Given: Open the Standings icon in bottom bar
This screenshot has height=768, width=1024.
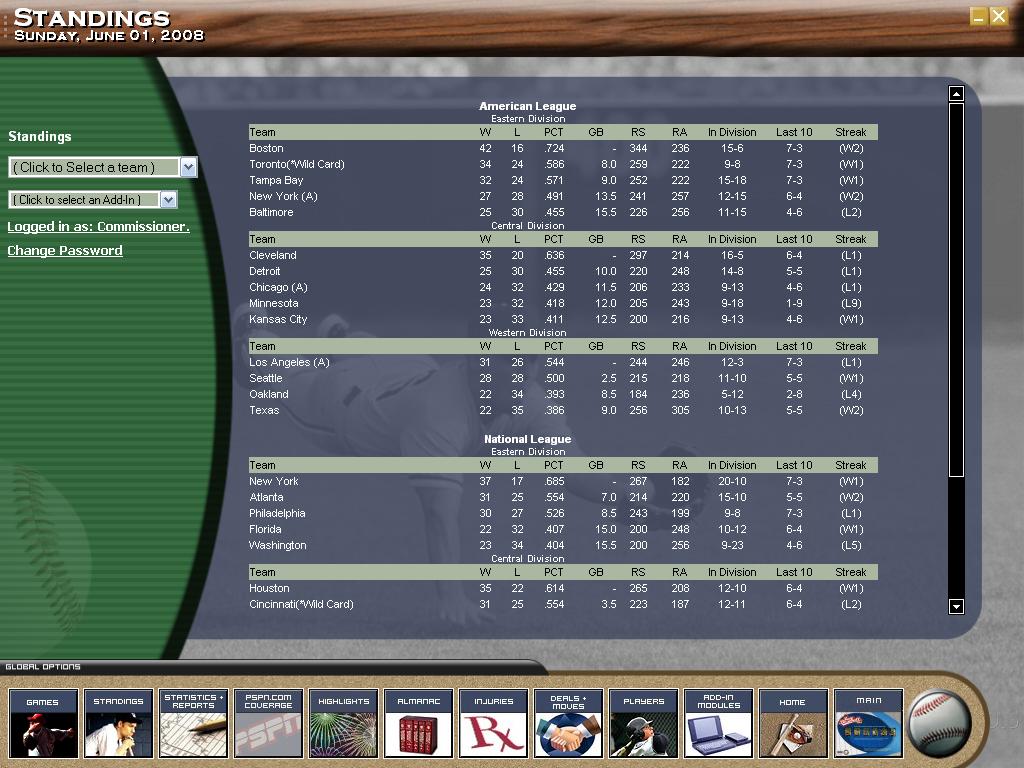Looking at the screenshot, I should pos(118,723).
